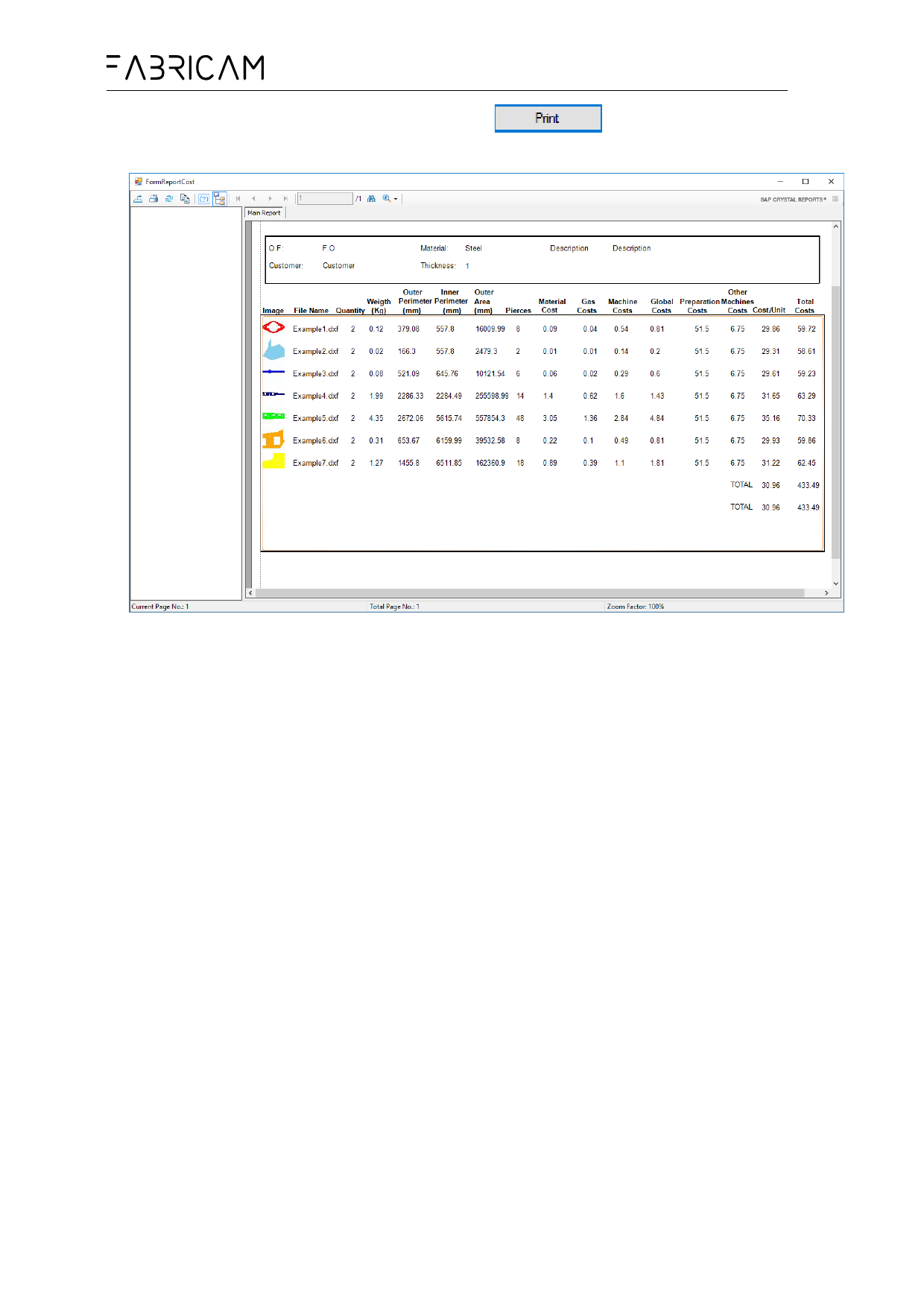Close the current report view icon

pos(835,199)
